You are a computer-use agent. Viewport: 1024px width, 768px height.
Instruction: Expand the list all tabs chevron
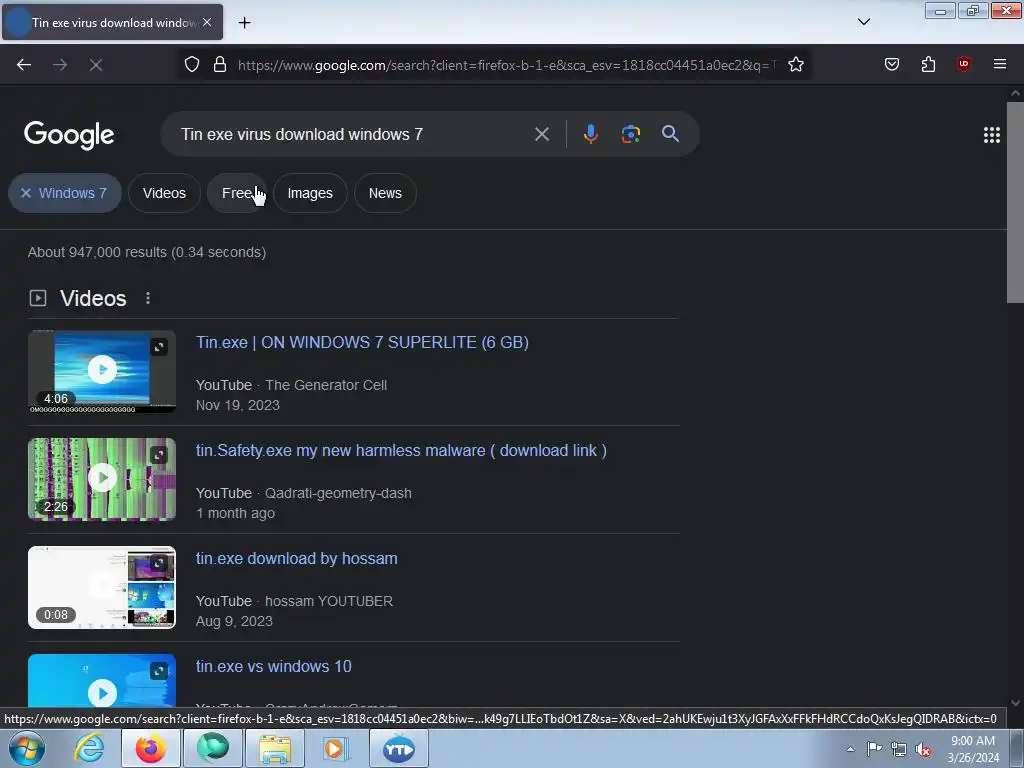(x=863, y=22)
